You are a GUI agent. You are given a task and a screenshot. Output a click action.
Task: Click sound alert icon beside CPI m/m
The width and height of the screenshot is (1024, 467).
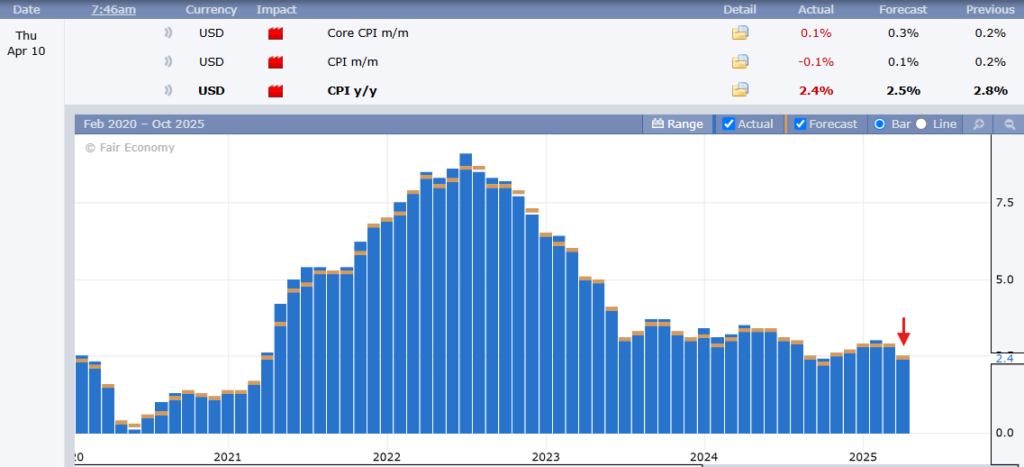(169, 62)
